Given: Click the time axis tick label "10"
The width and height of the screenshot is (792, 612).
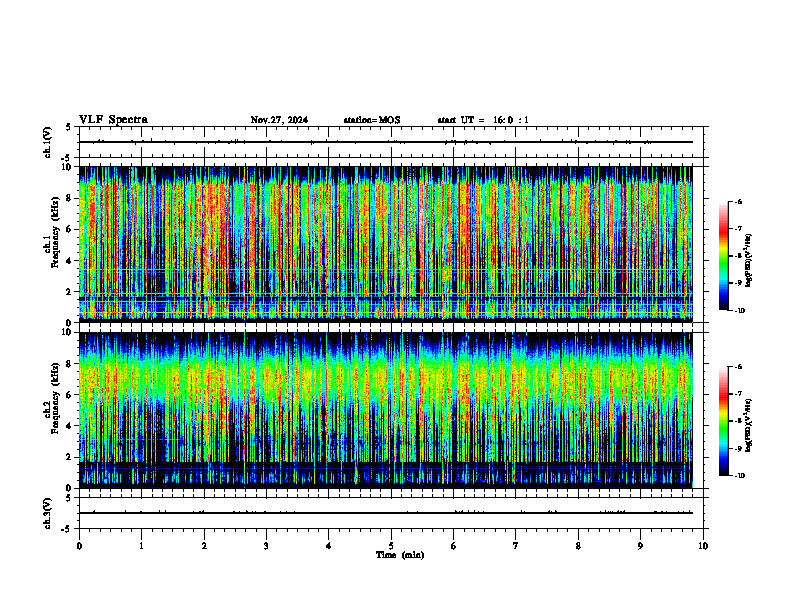Looking at the screenshot, I should click(x=703, y=546).
